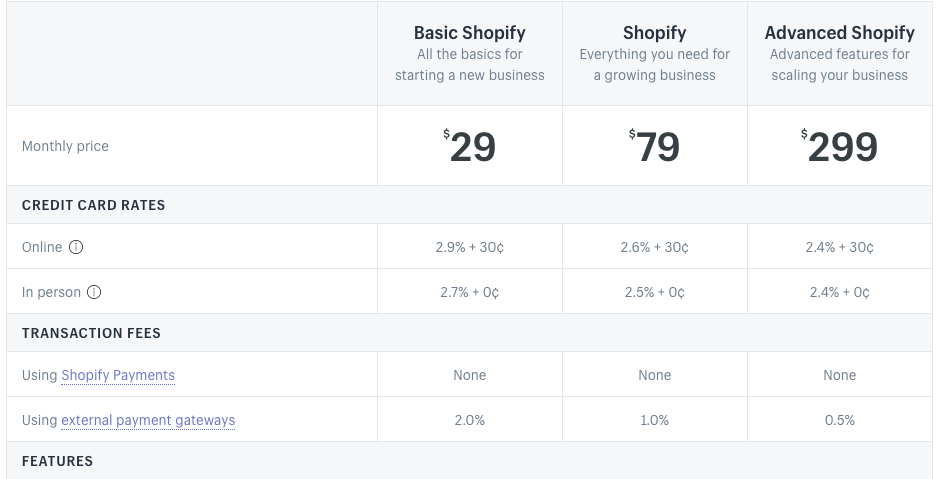Open the external payment gateways link
The image size is (942, 479).
(x=148, y=420)
